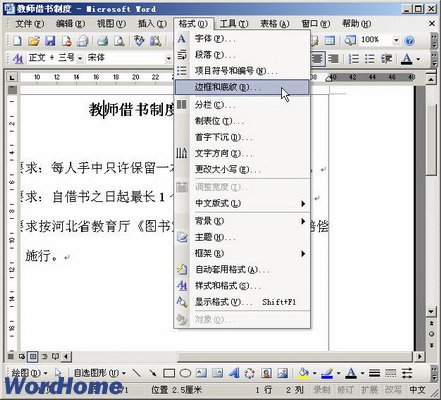The height and width of the screenshot is (400, 441).
Task: Switch to Print Layout view button
Action: (x=33, y=356)
